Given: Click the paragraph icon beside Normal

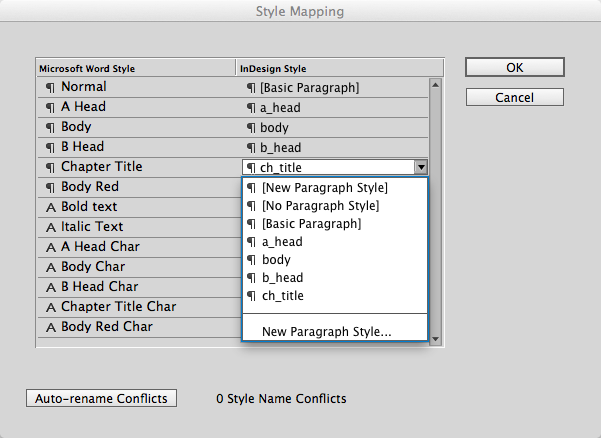Looking at the screenshot, I should (50, 87).
